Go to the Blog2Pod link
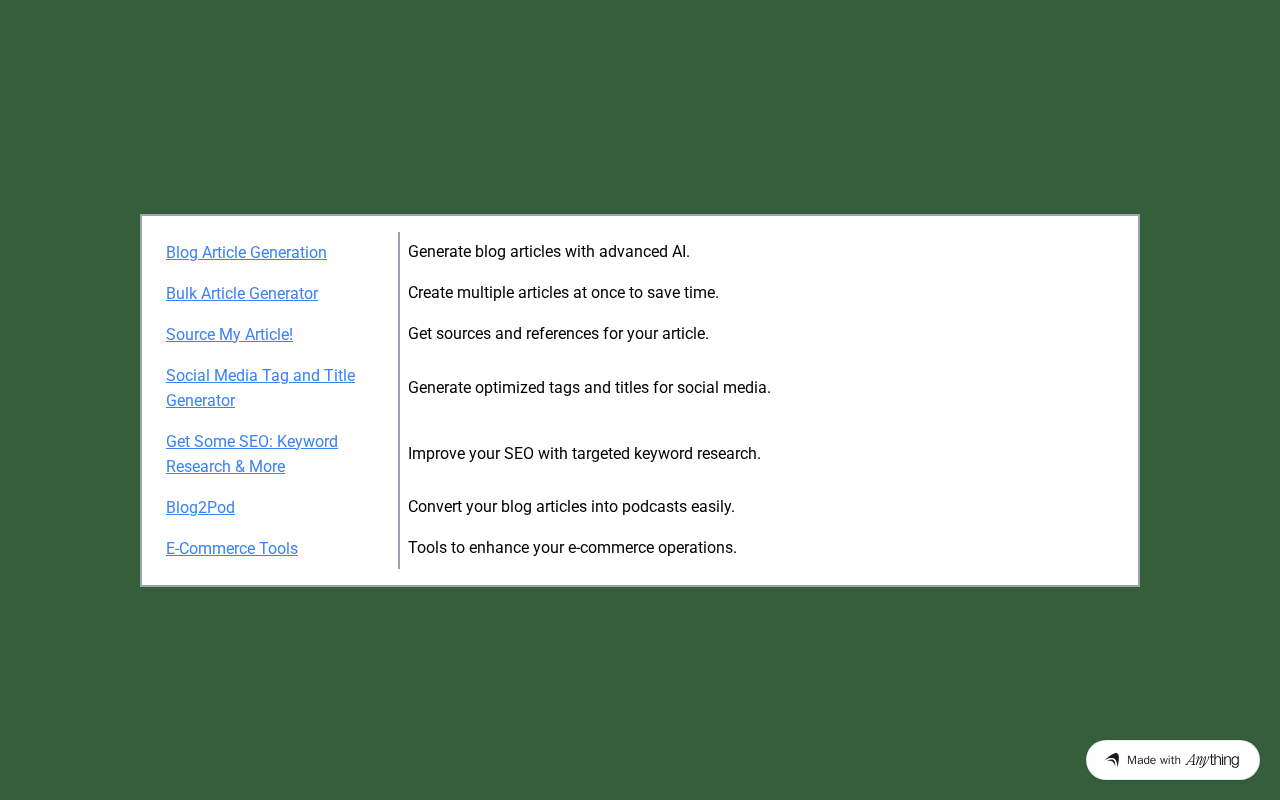 200,507
